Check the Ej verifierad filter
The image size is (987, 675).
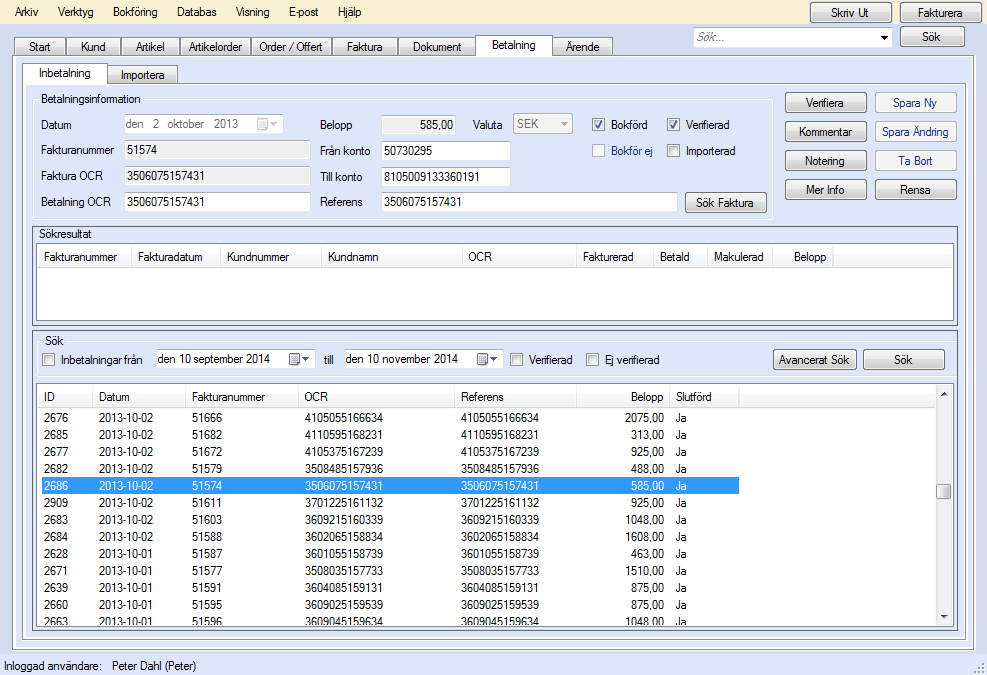click(x=592, y=360)
